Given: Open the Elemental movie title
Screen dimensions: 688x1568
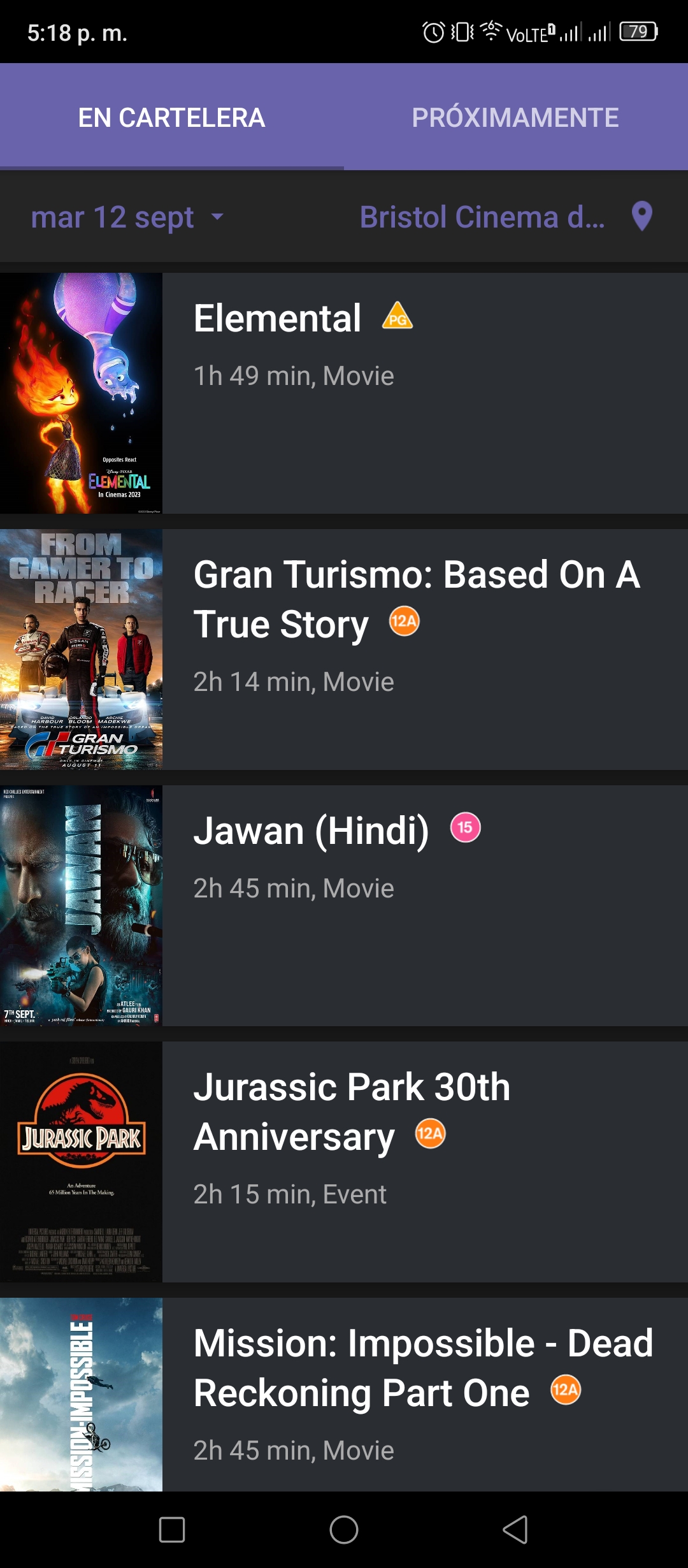Looking at the screenshot, I should tap(277, 317).
